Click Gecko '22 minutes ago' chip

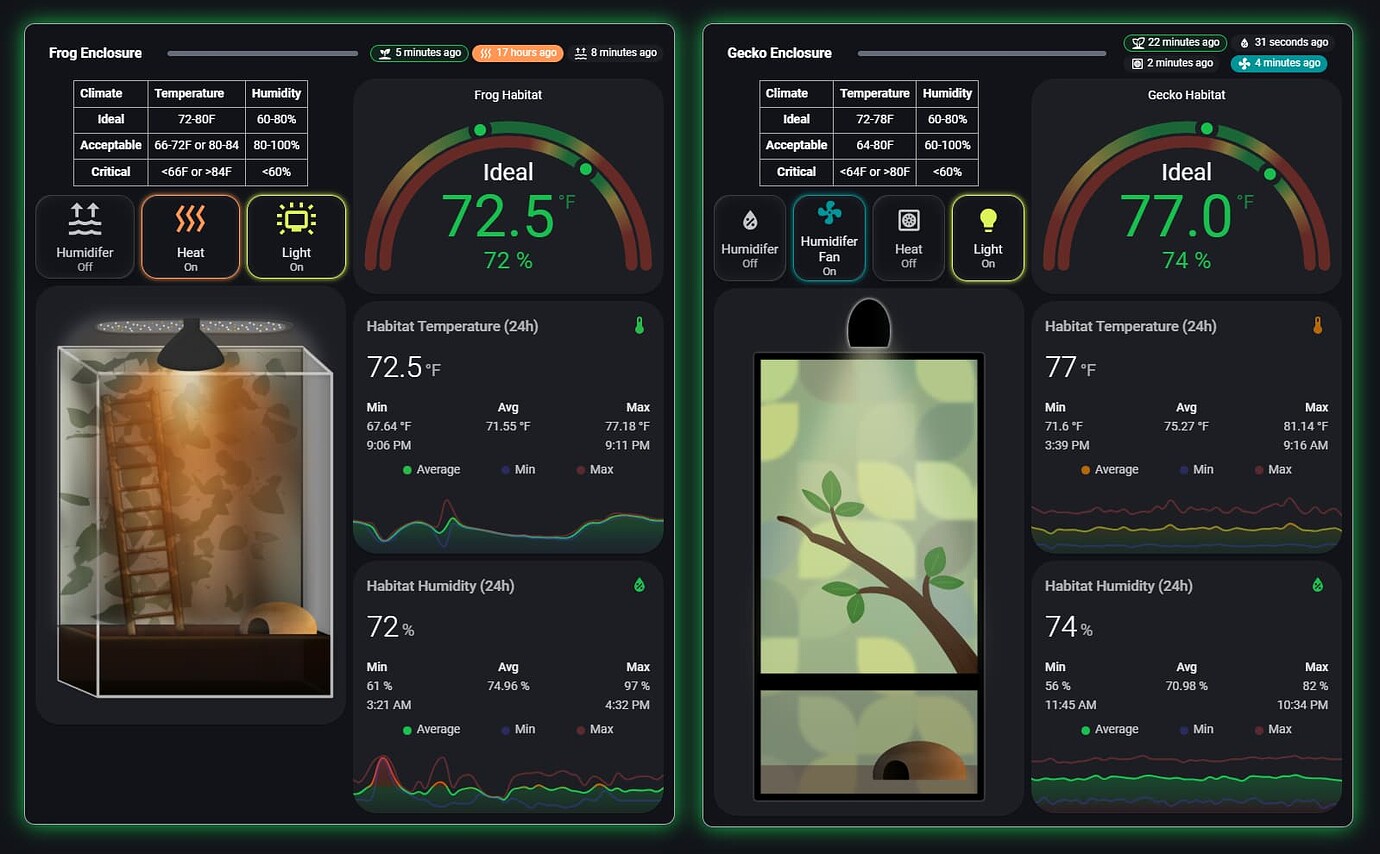pos(1176,43)
